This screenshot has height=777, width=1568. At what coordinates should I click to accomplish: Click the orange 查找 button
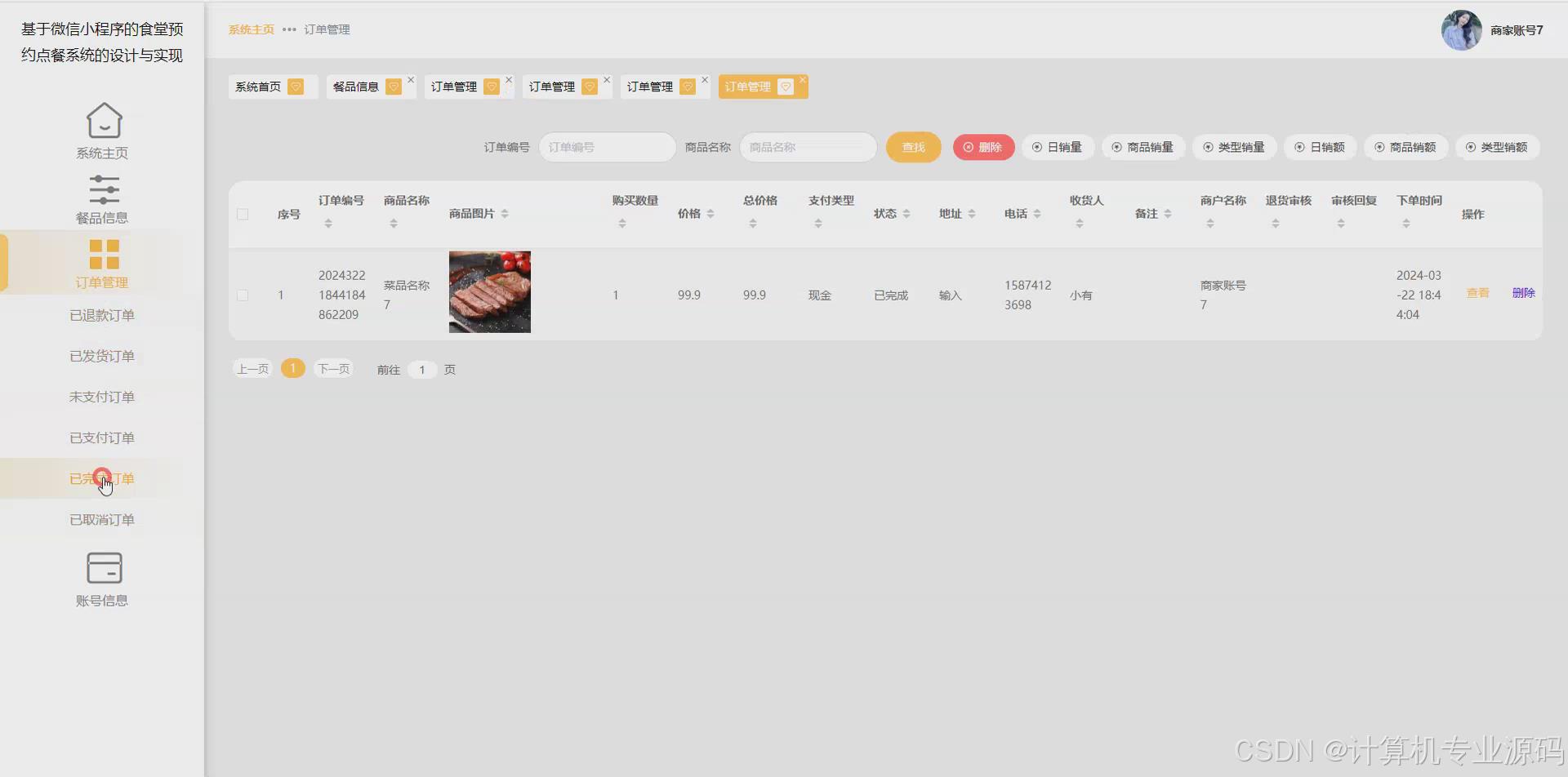coord(913,147)
